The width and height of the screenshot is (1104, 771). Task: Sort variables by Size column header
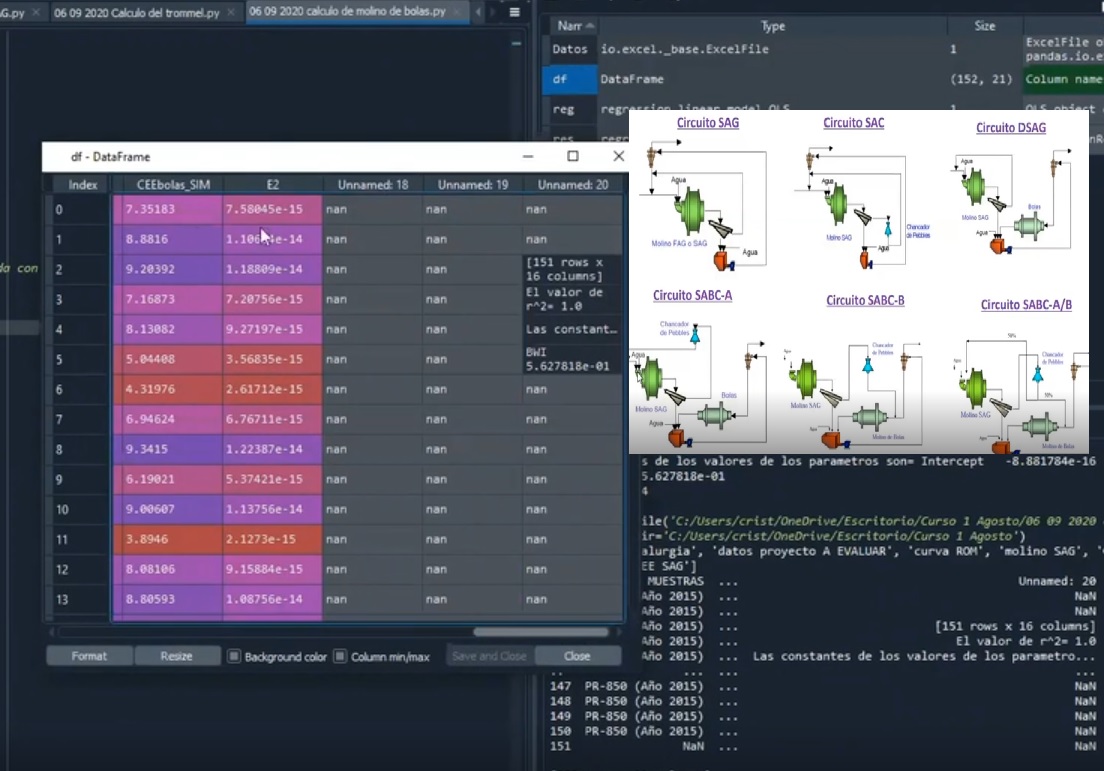(984, 26)
